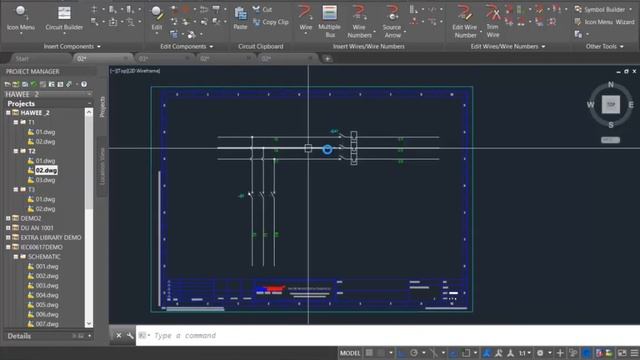Collapse the T2 folder
Screen dimensions: 640x360
16,151
